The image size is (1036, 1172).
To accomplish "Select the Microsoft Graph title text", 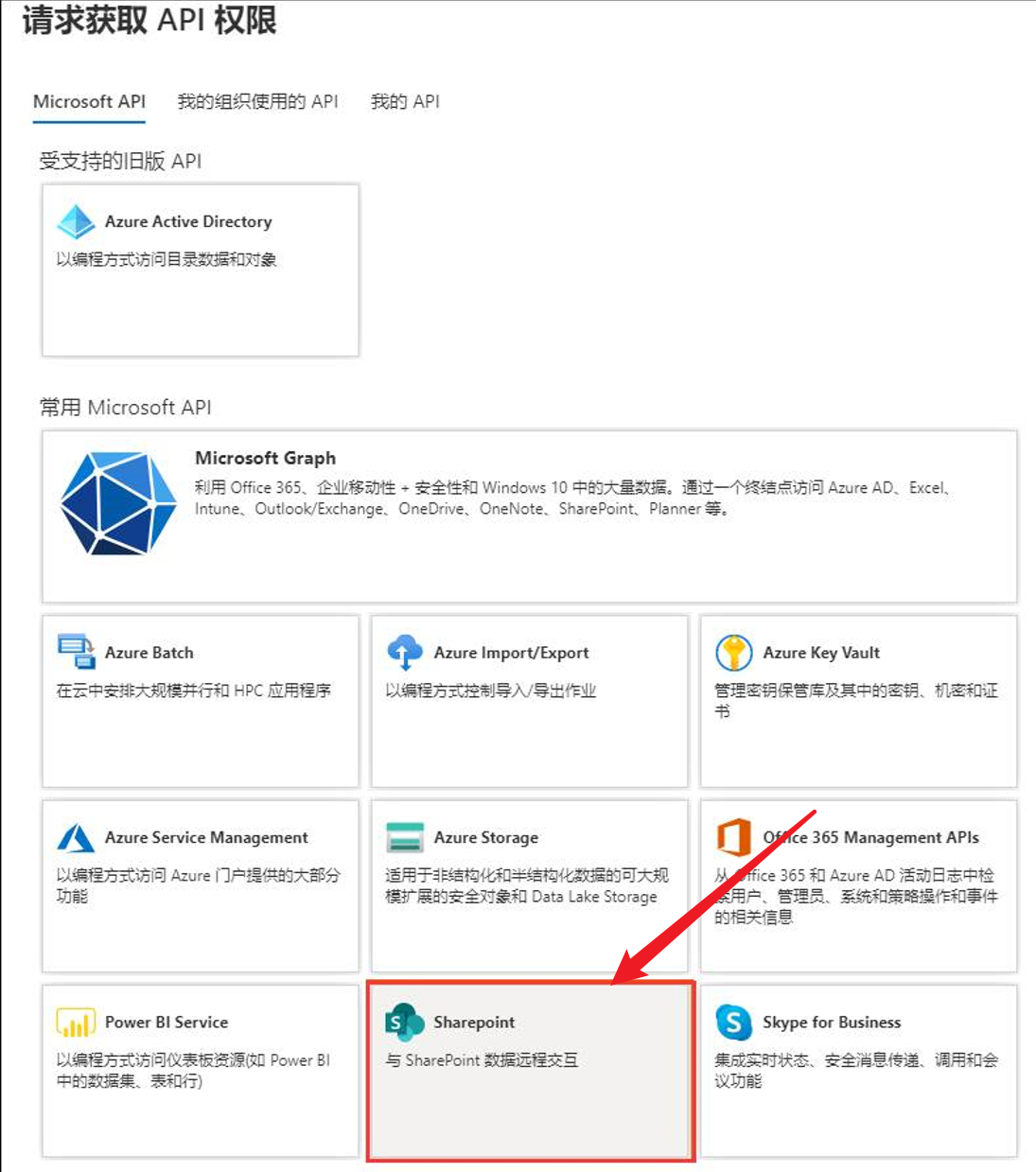I will [265, 458].
